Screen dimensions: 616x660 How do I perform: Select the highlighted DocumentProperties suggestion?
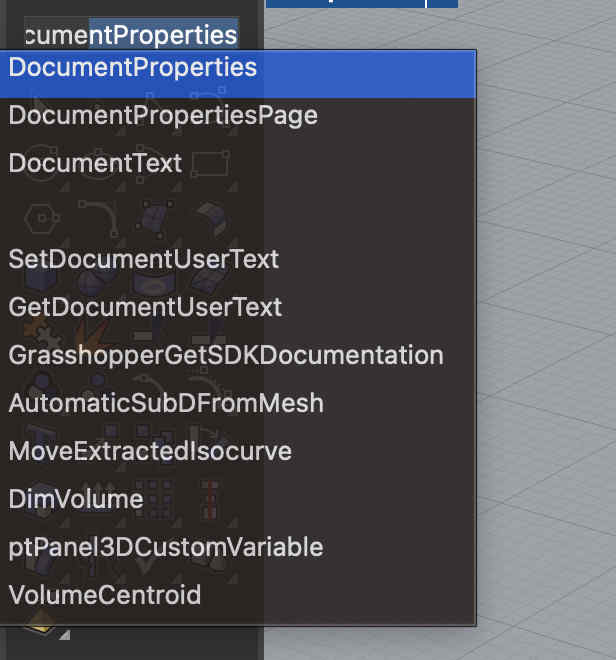tap(132, 68)
